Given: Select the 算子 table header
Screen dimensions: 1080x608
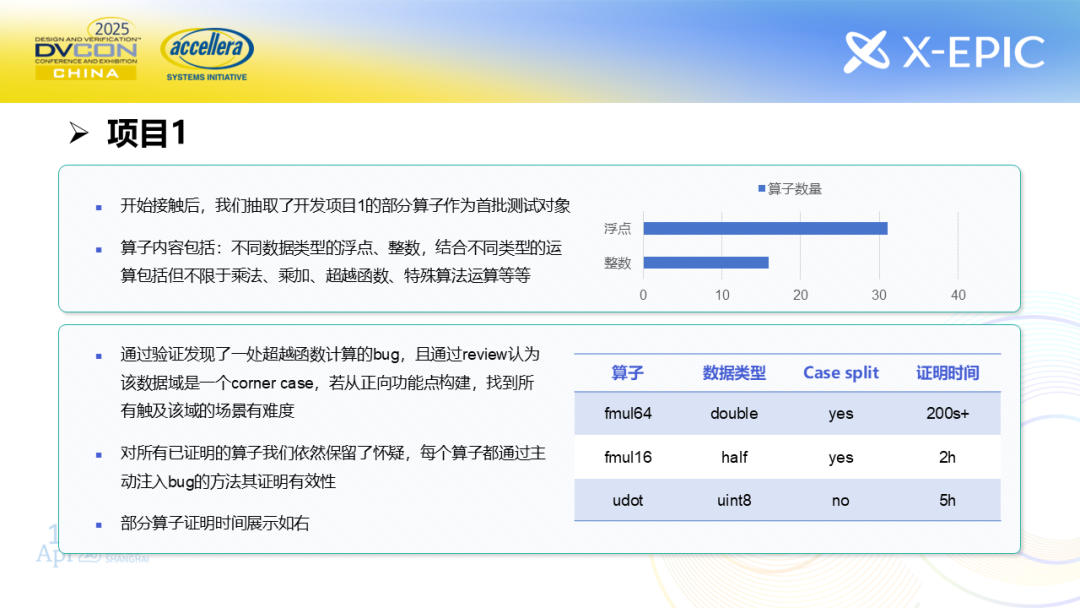Looking at the screenshot, I should click(x=629, y=373).
